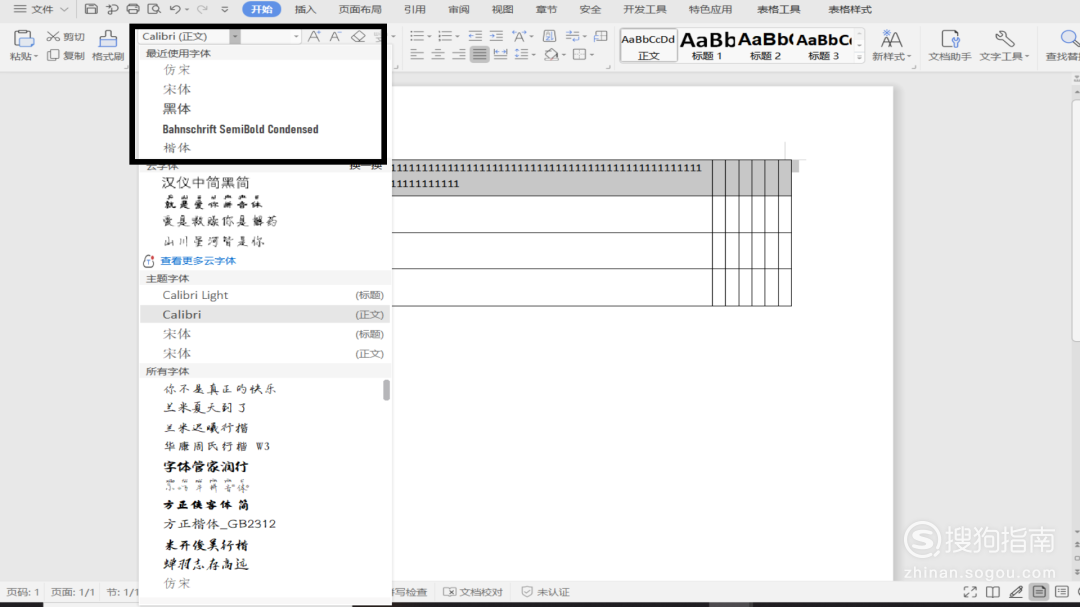
Task: Click the line spacing icon
Action: click(521, 54)
